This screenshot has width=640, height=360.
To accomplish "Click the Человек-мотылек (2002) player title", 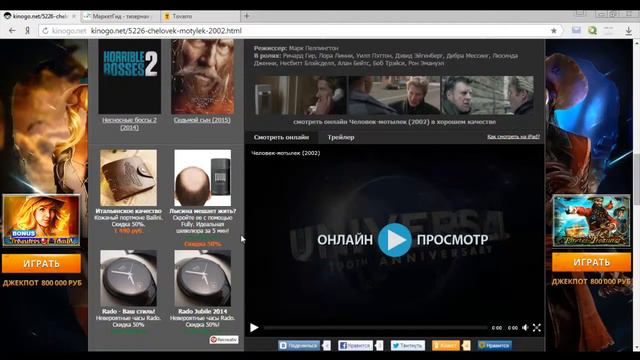I will point(286,153).
